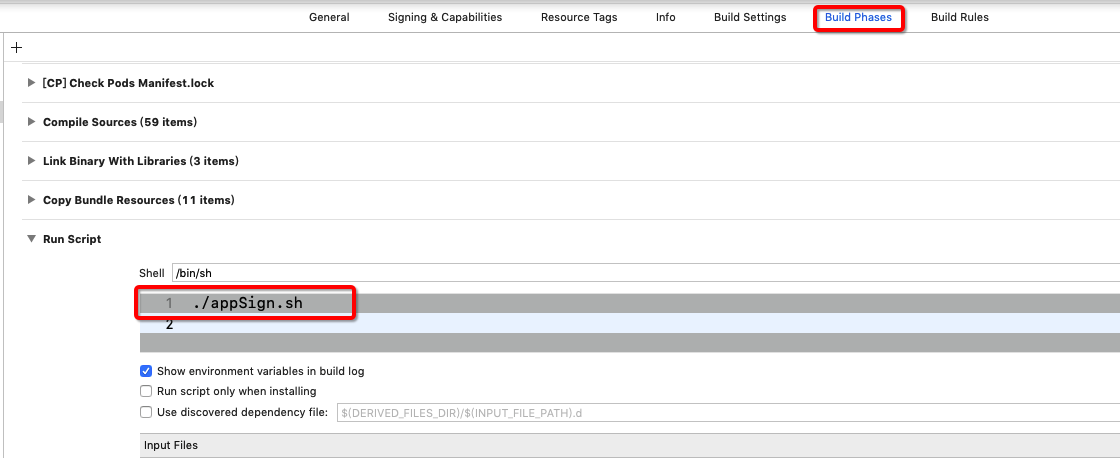1120x458 pixels.
Task: Expand the Copy Bundle Resources phase
Action: pos(32,200)
